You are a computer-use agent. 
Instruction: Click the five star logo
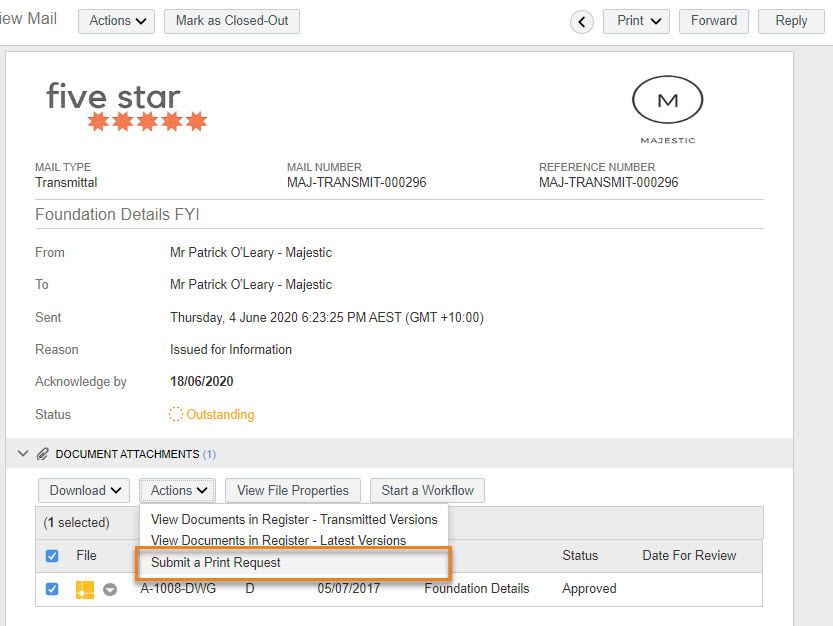(x=126, y=106)
